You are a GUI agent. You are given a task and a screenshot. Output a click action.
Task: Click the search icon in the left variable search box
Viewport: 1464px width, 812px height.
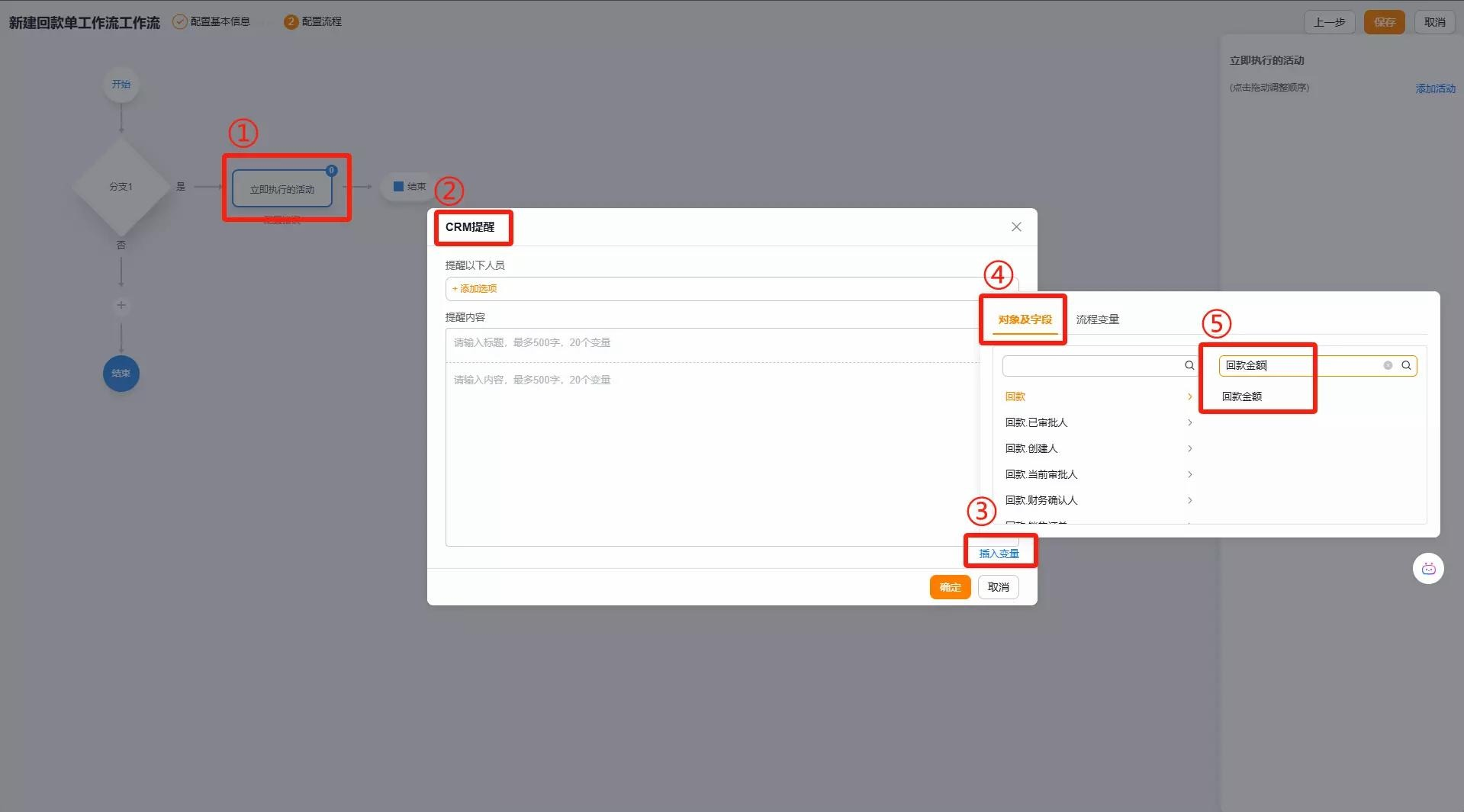tap(1189, 365)
